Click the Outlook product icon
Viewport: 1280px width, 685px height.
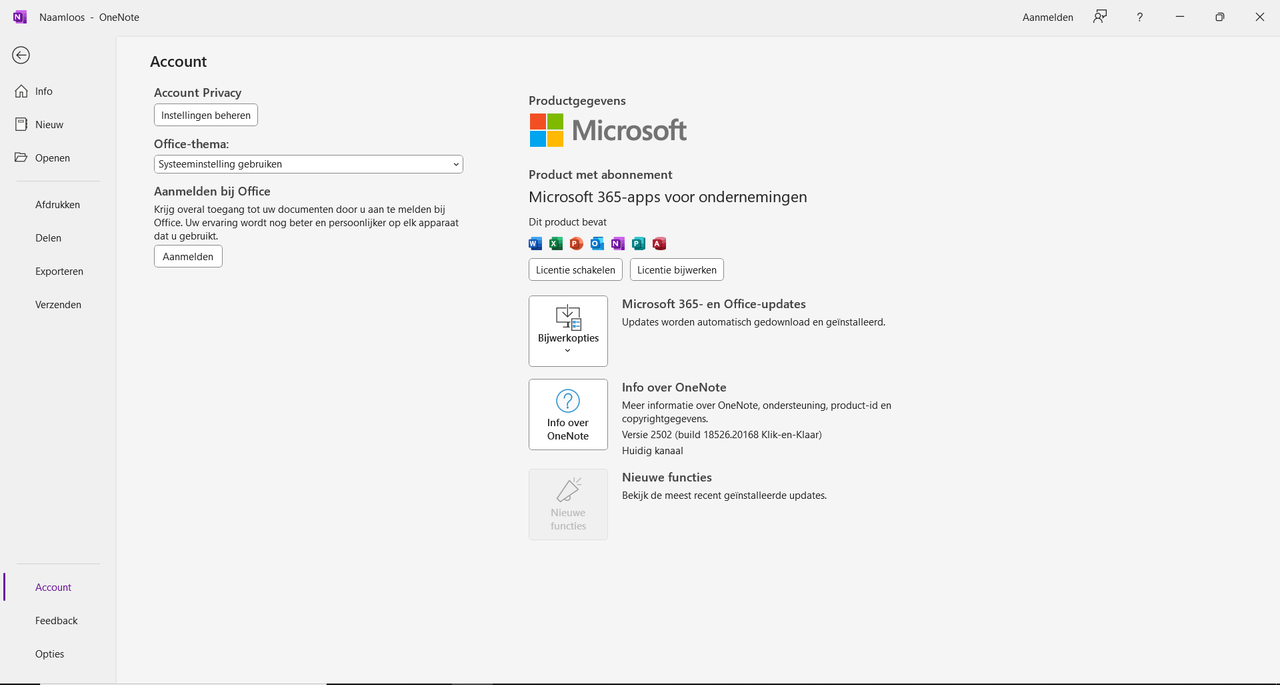click(x=597, y=243)
